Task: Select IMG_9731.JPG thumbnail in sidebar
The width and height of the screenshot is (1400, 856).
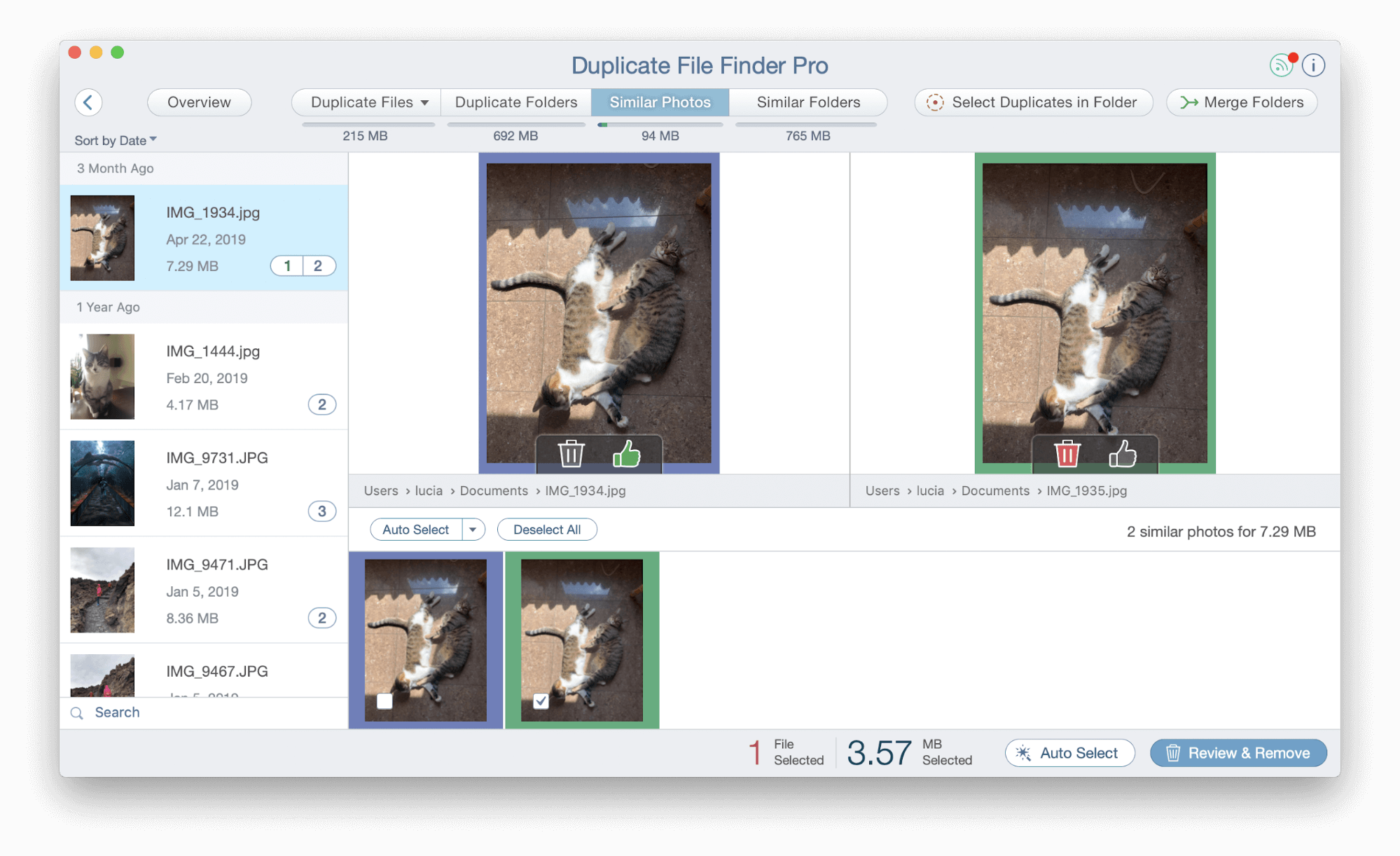Action: pos(103,484)
